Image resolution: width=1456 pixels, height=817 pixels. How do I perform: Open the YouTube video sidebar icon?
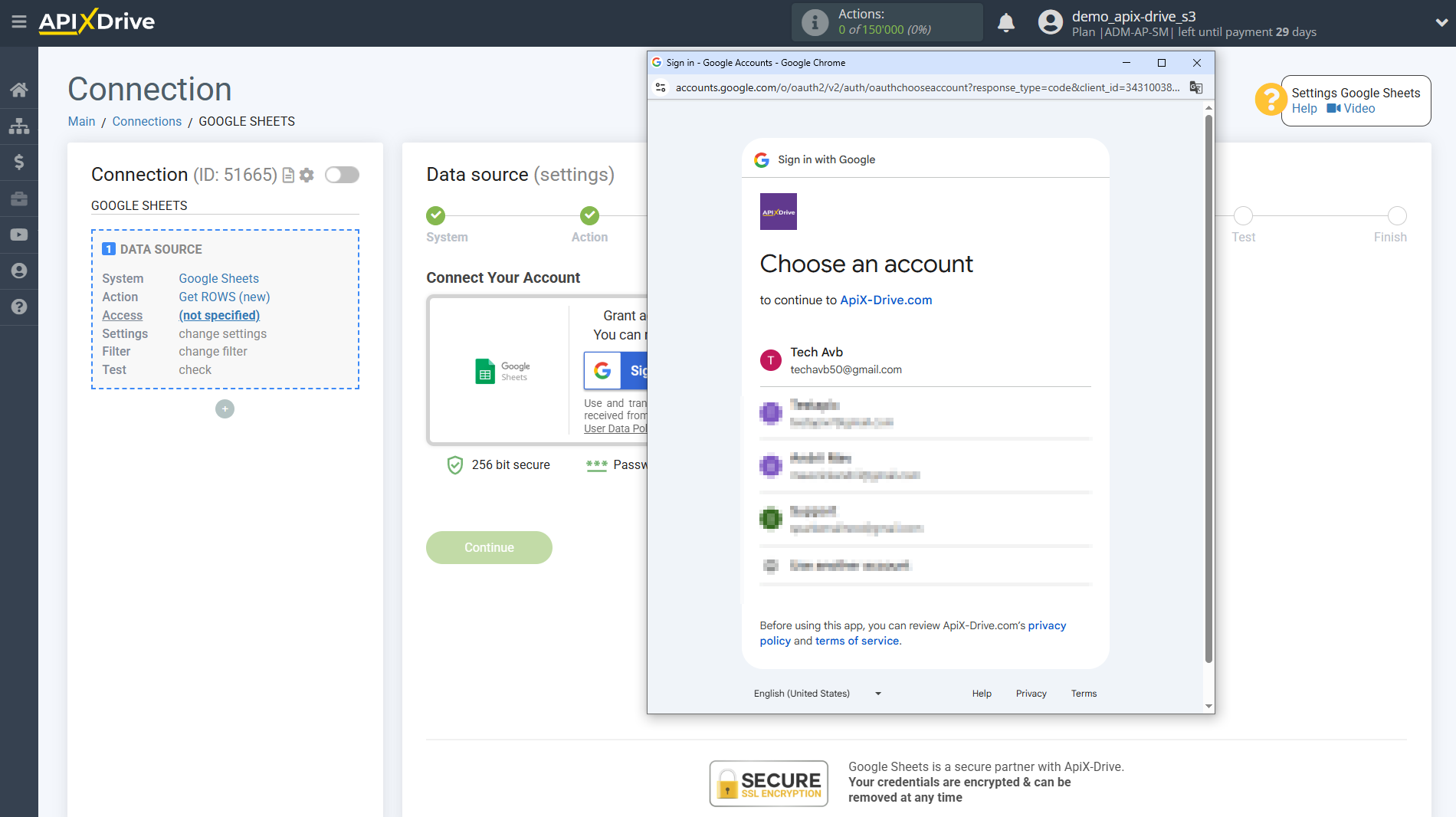point(19,235)
